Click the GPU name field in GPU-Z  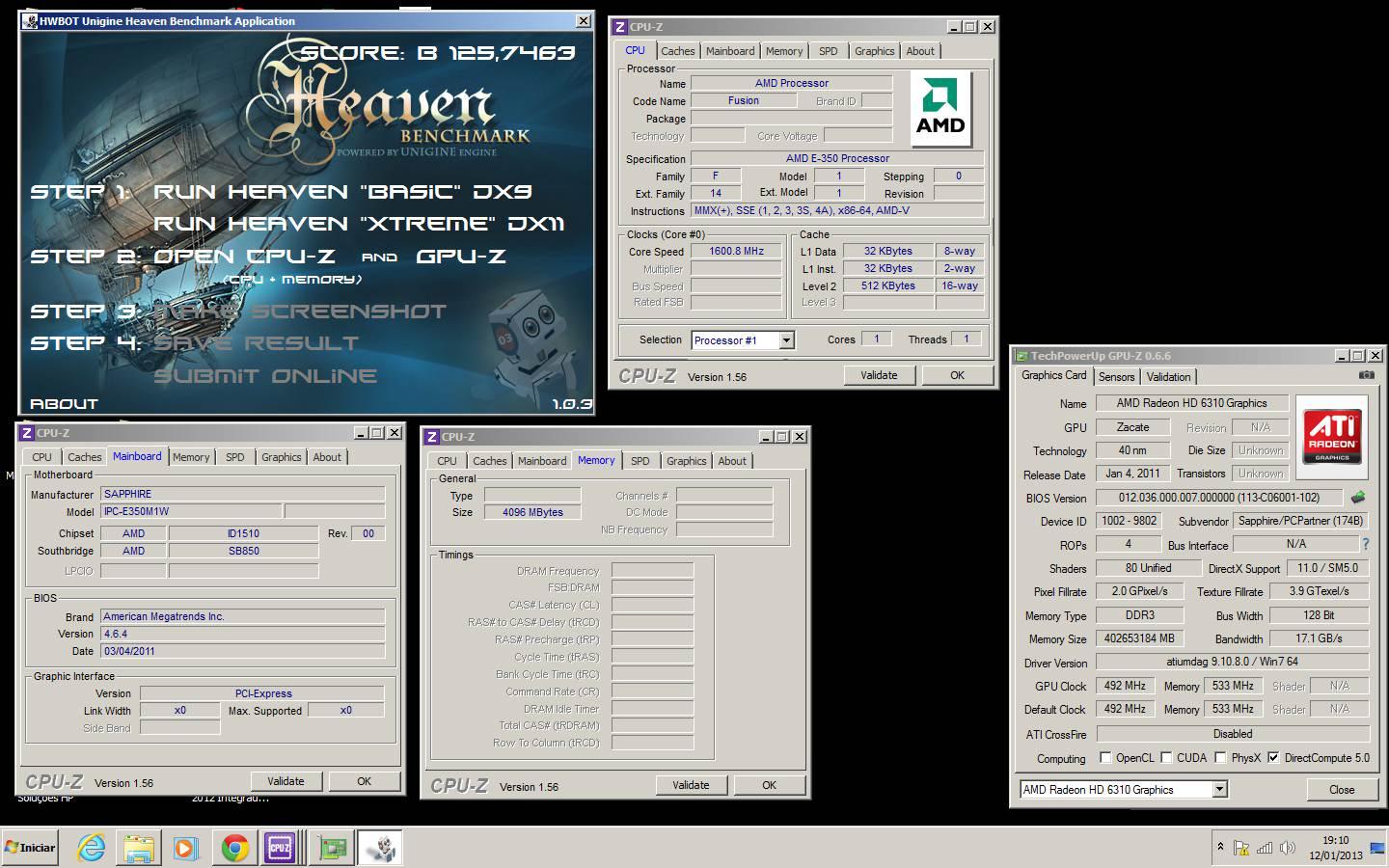point(1191,403)
